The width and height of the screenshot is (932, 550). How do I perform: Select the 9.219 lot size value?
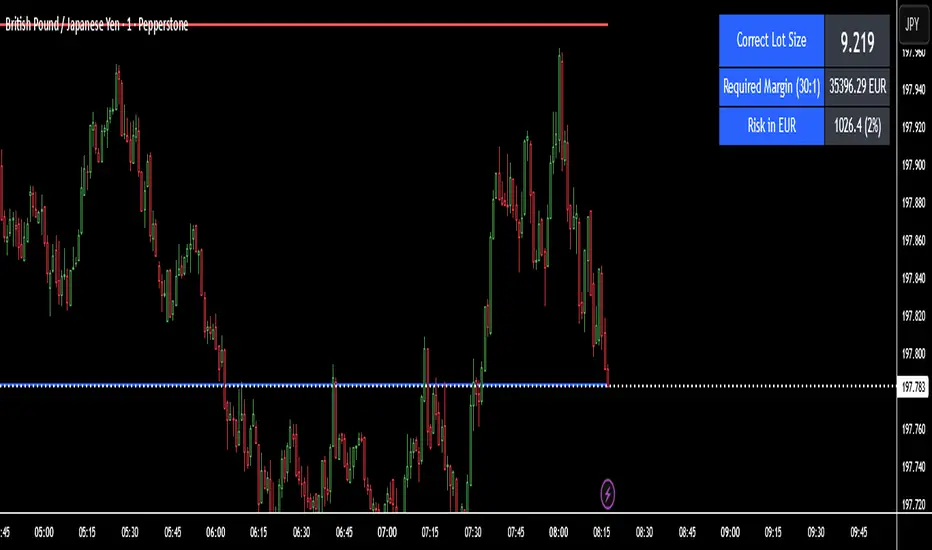pos(857,42)
